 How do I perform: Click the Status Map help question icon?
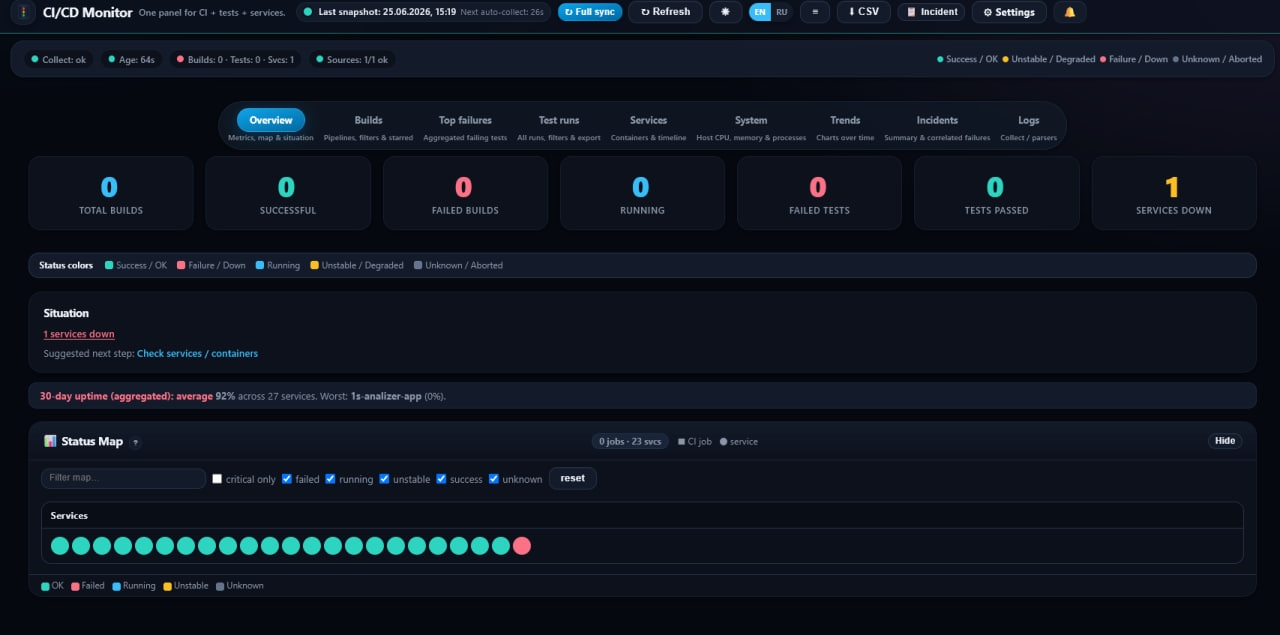pyautogui.click(x=135, y=442)
